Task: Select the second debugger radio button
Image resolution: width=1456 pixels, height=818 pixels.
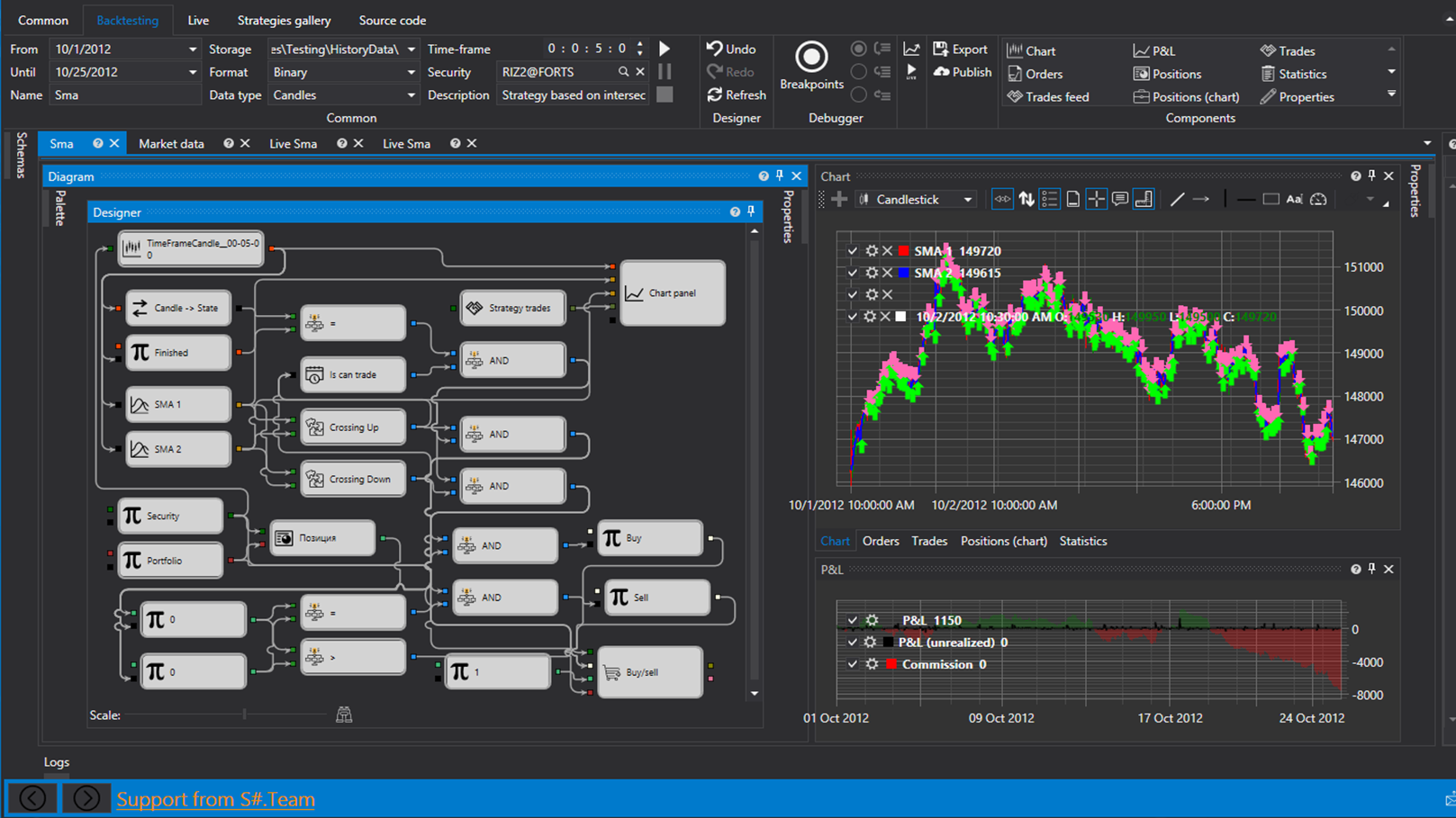Action: 859,71
